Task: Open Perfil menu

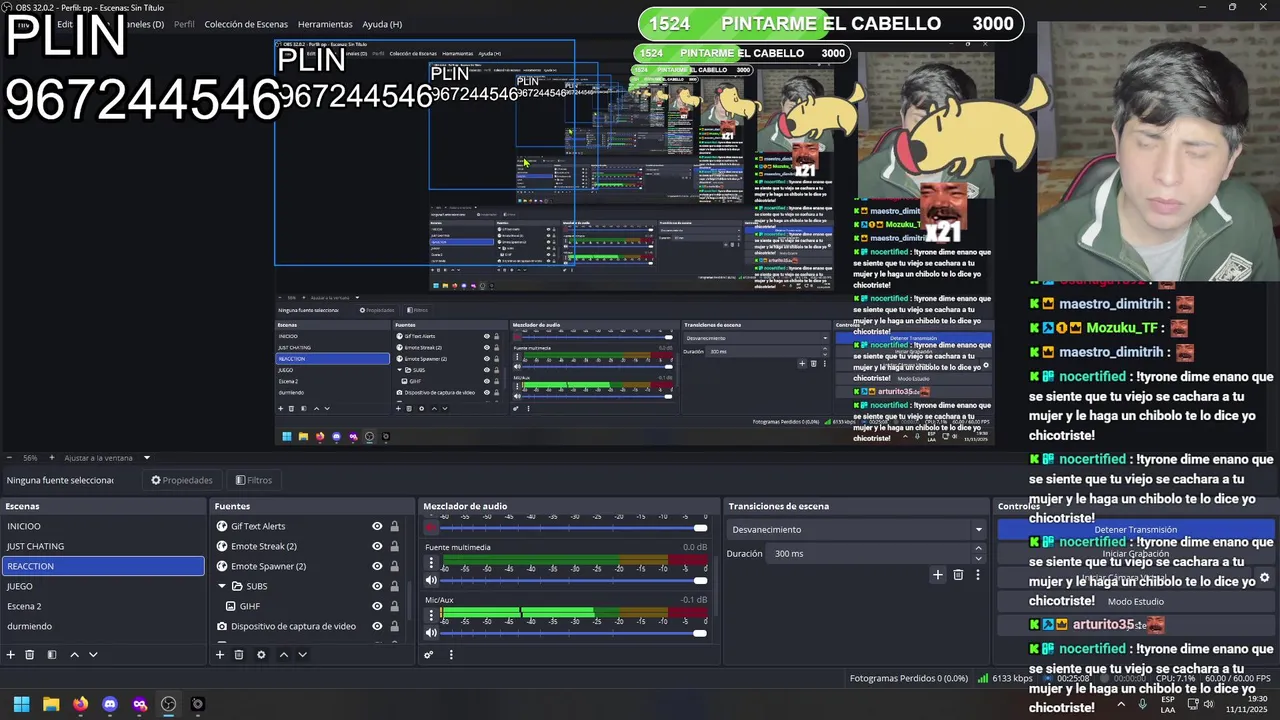Action: pos(184,24)
